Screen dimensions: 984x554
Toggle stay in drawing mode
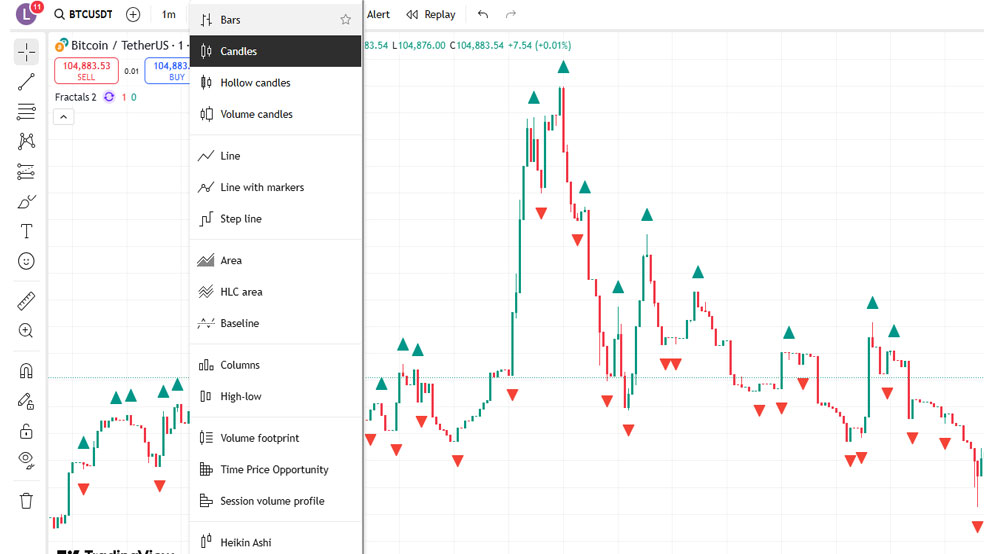click(26, 401)
